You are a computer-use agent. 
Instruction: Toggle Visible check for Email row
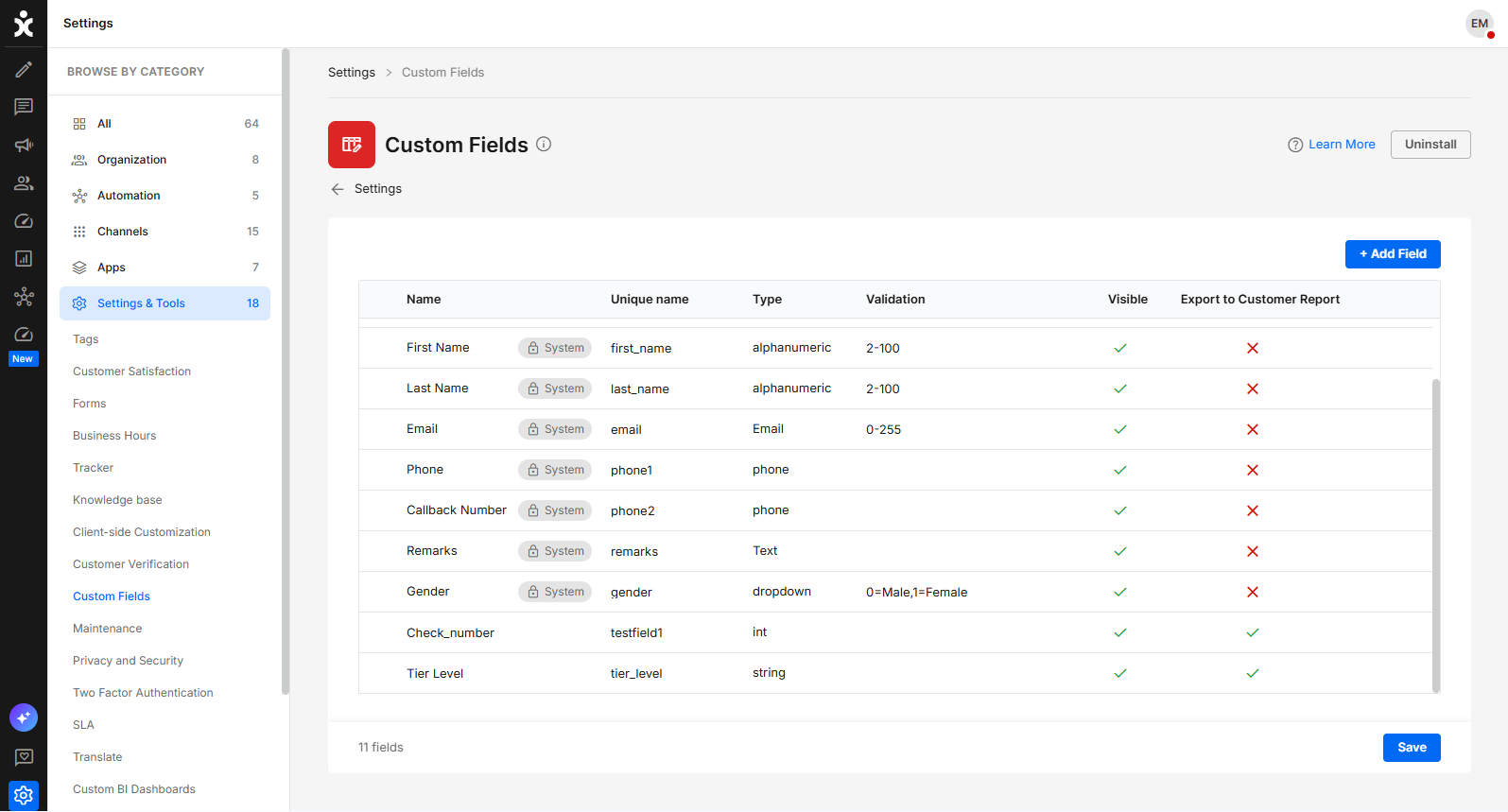(1120, 430)
